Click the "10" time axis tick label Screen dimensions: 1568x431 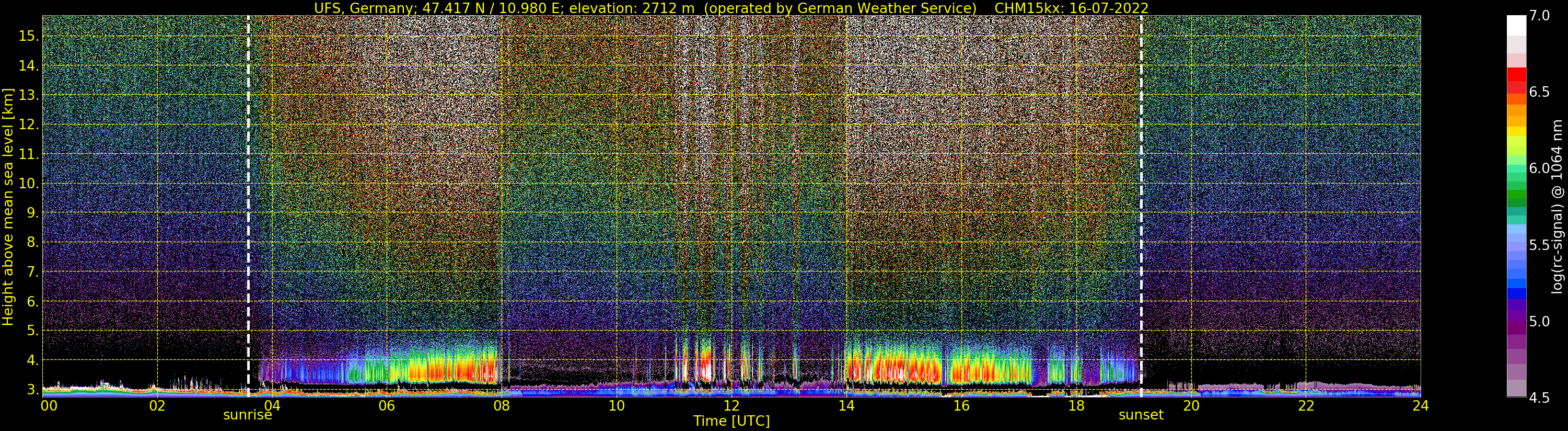tap(617, 405)
